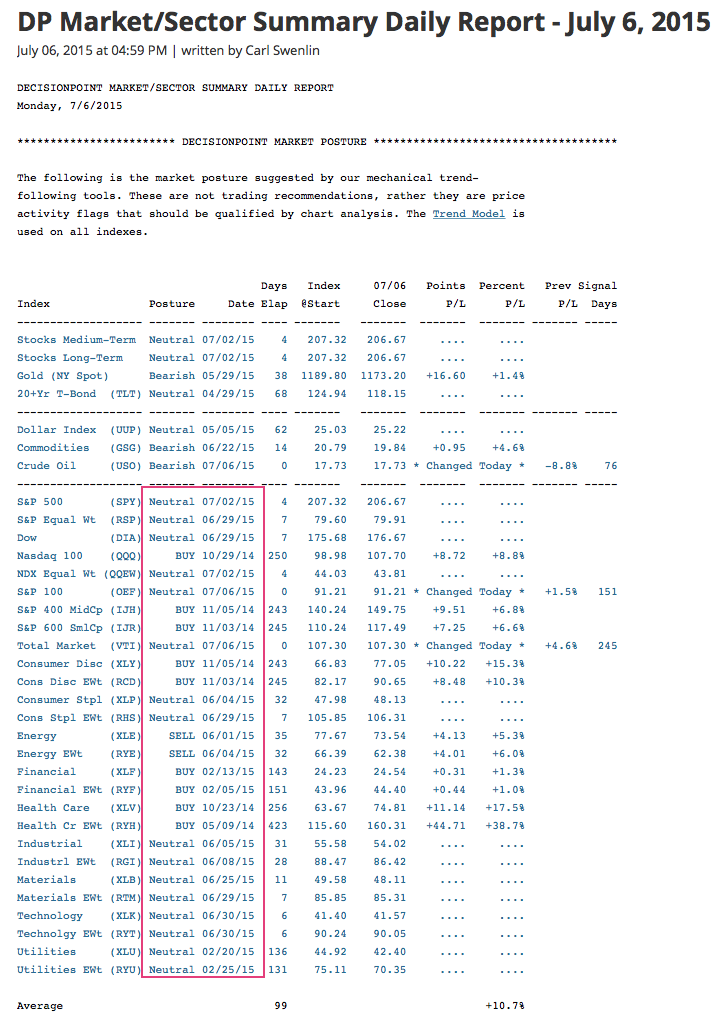Click the Average row label
The height and width of the screenshot is (1028, 725).
click(x=40, y=1006)
